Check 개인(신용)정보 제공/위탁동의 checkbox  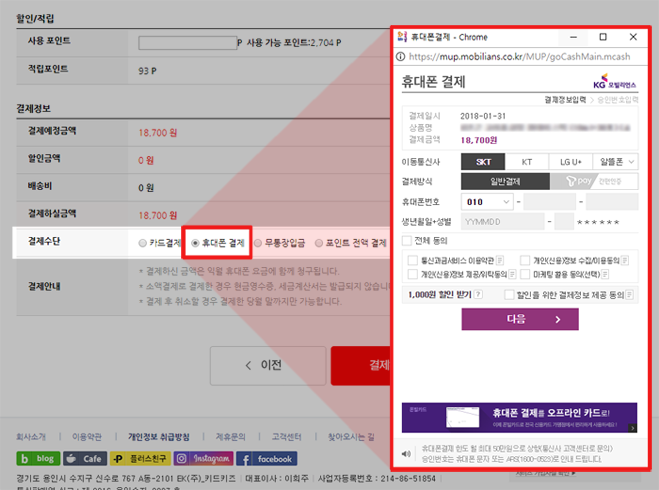[x=413, y=274]
